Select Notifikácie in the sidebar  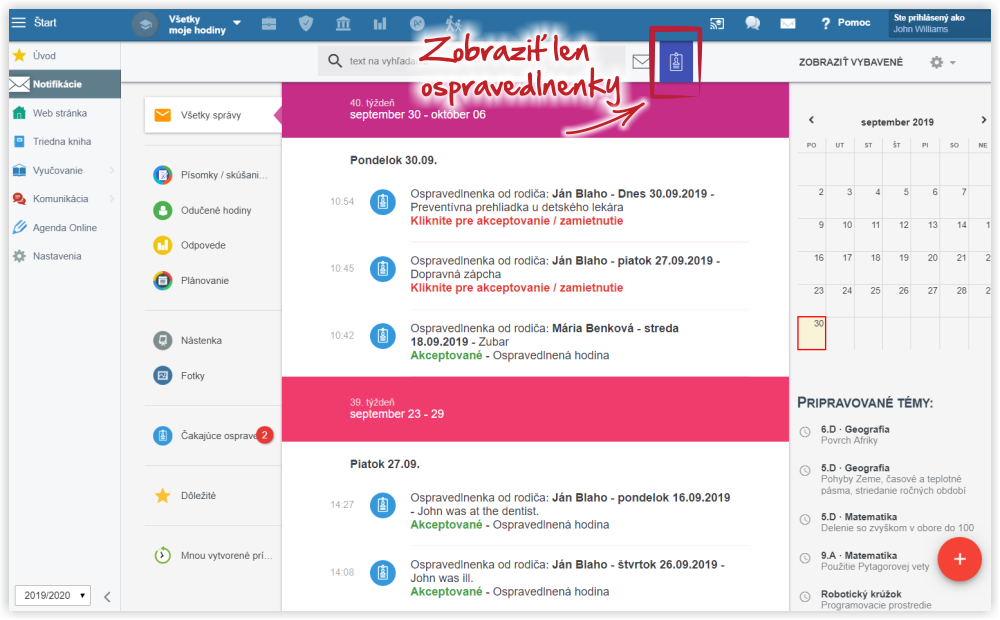point(64,84)
